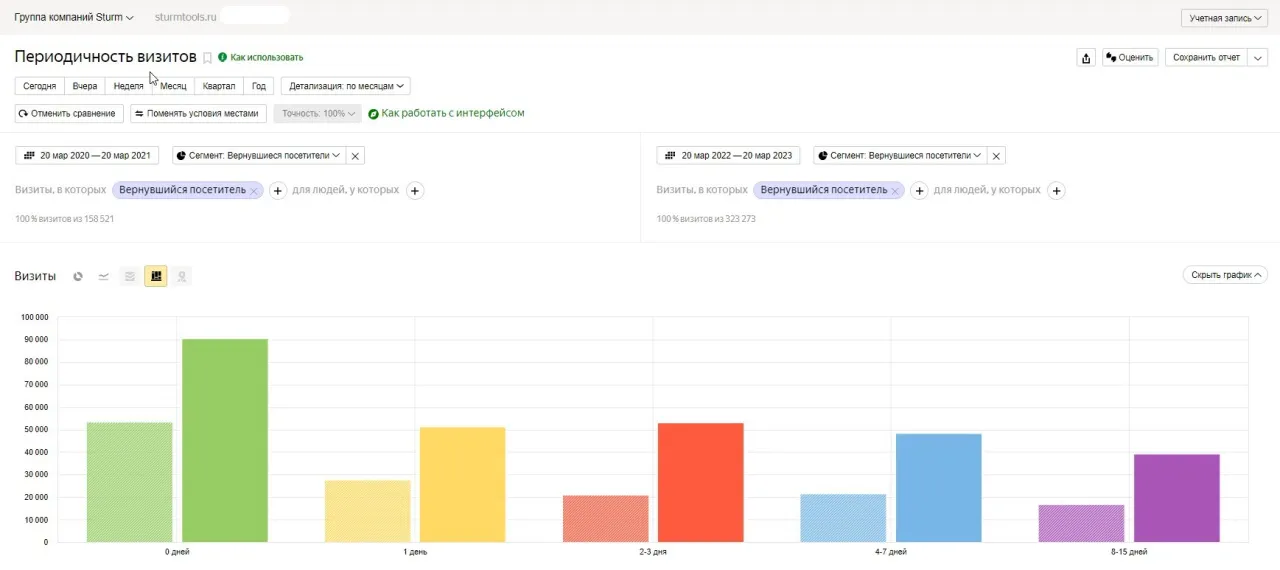Click the solid green '0 дней' bar
Screen dimensions: 1280x570
(x=225, y=440)
